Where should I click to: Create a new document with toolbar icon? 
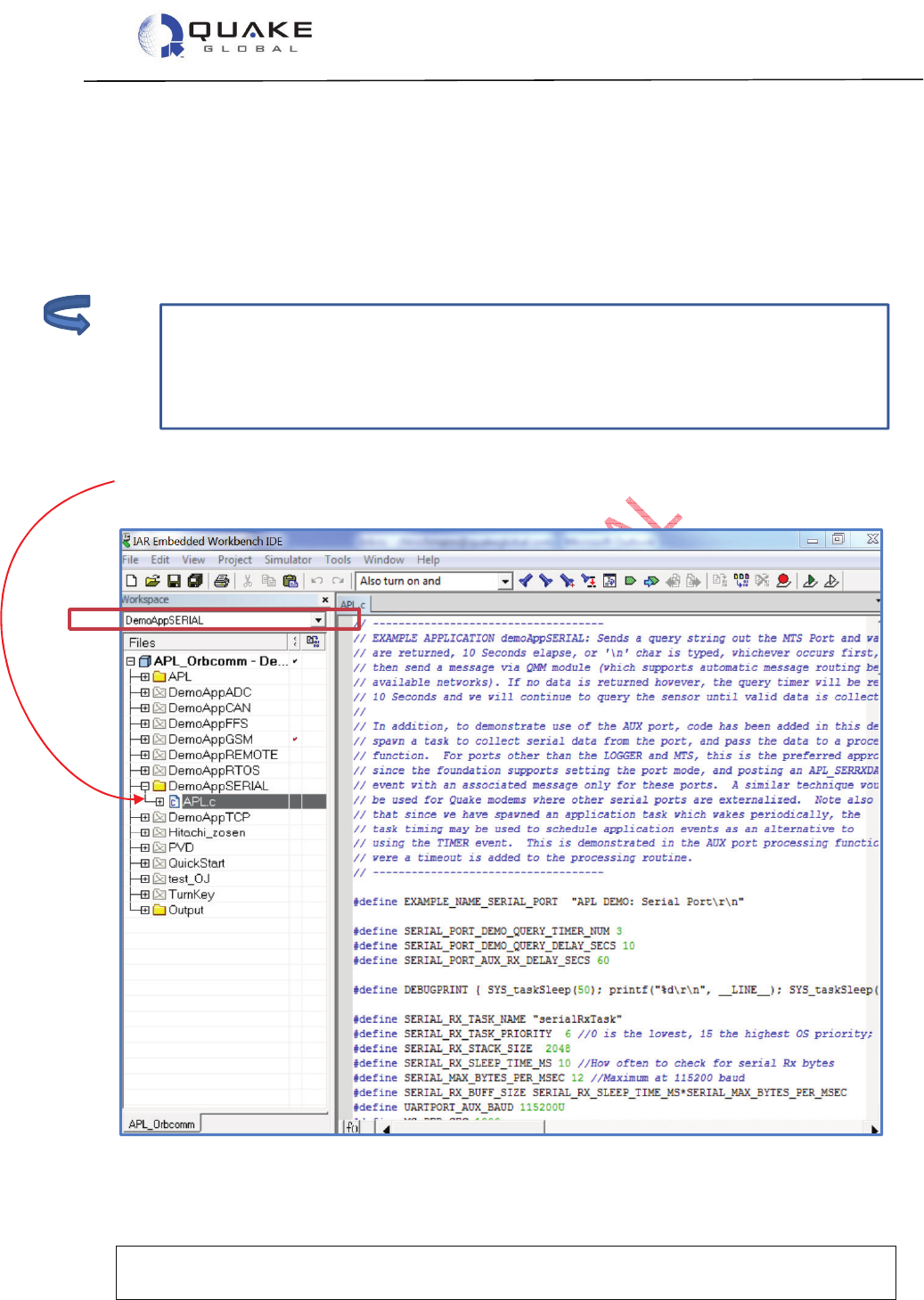[132, 581]
